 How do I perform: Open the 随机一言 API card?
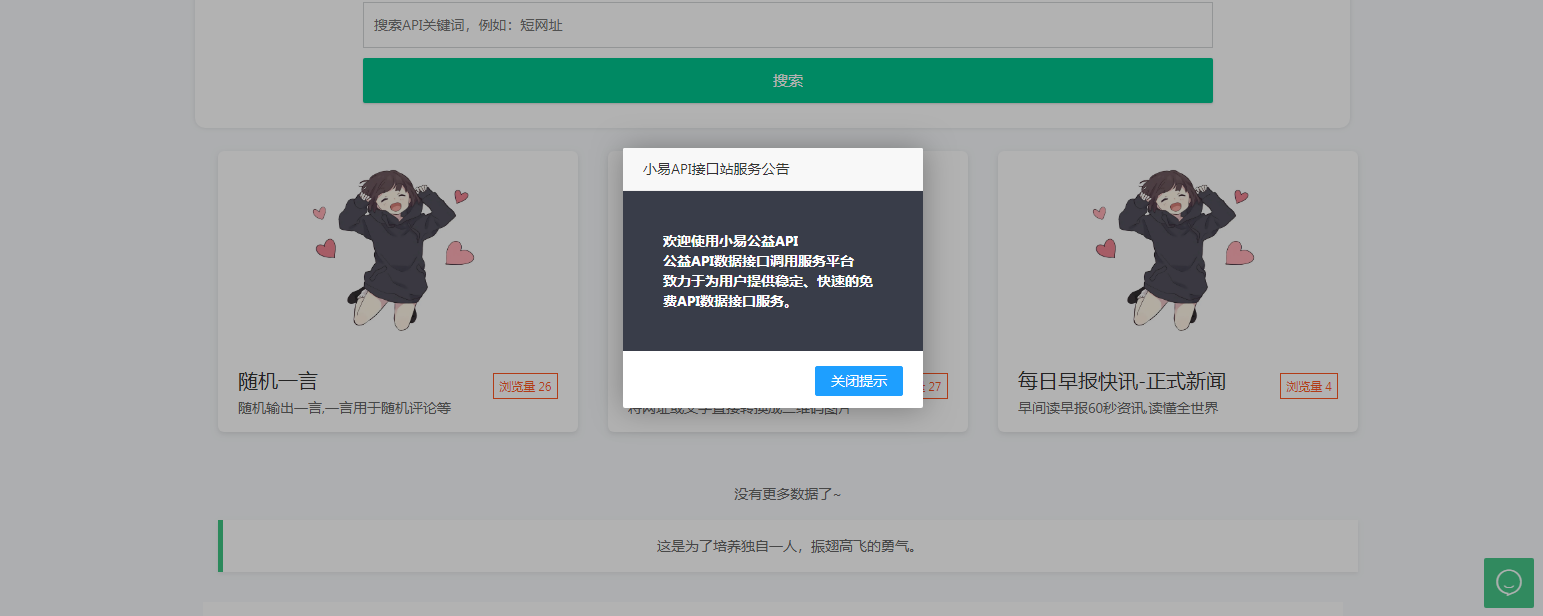click(x=397, y=290)
